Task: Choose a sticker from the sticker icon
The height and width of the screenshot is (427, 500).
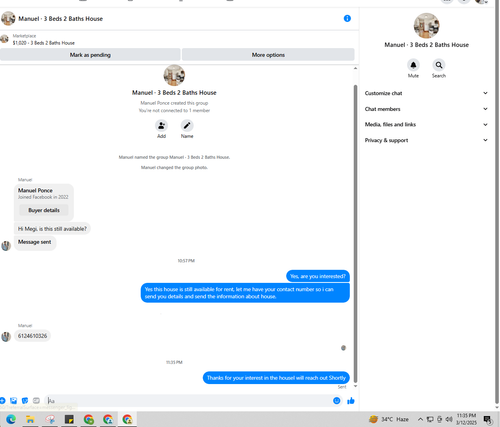Action: tap(25, 400)
